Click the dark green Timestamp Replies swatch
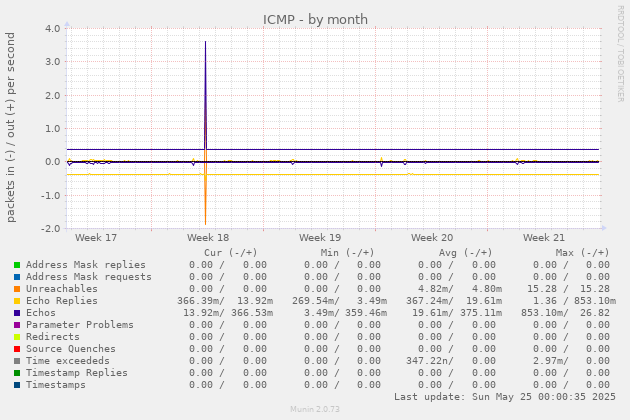The height and width of the screenshot is (420, 630). pyautogui.click(x=17, y=373)
